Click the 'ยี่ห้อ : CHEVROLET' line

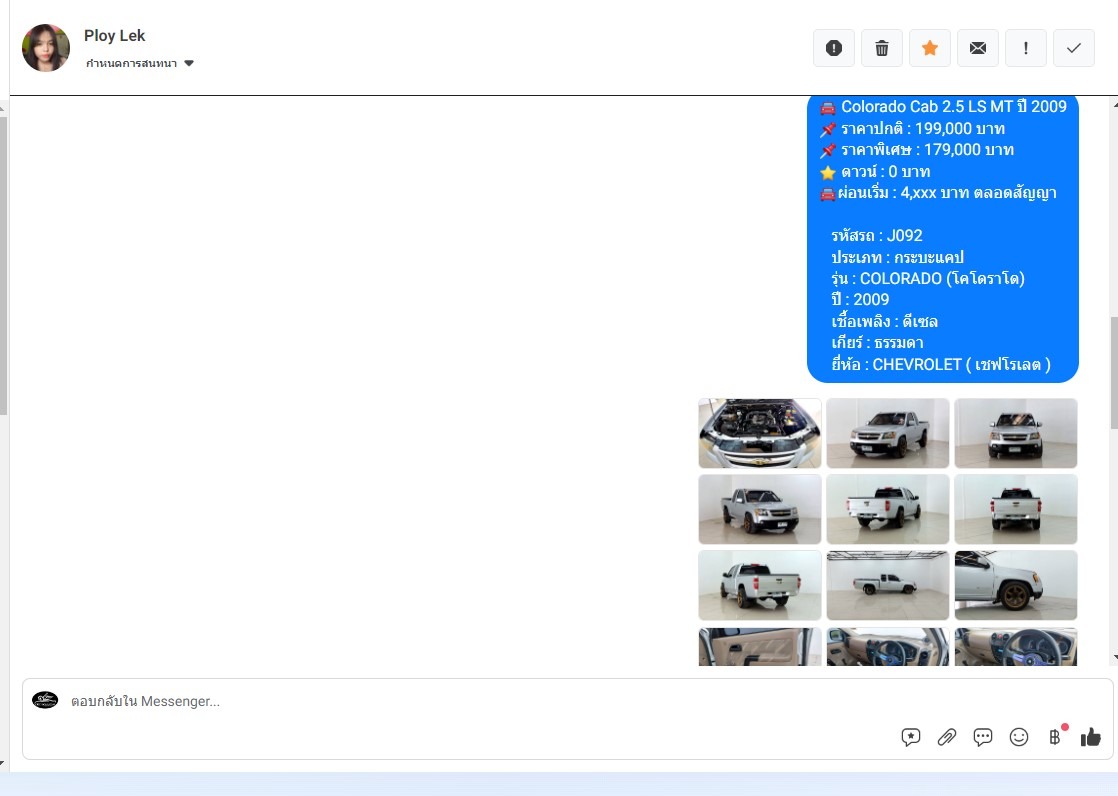click(x=941, y=364)
